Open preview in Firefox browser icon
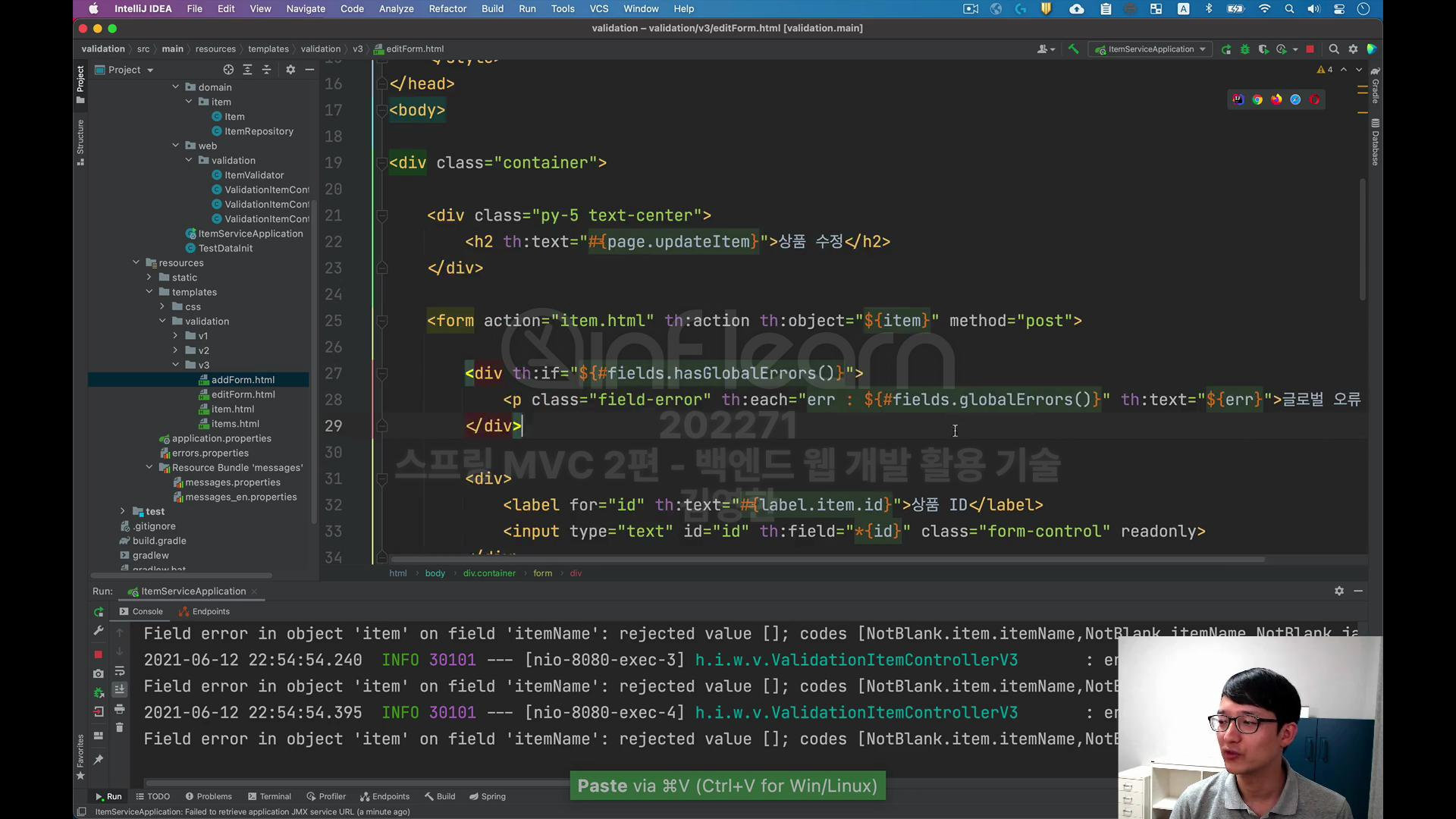The width and height of the screenshot is (1456, 819). tap(1276, 99)
